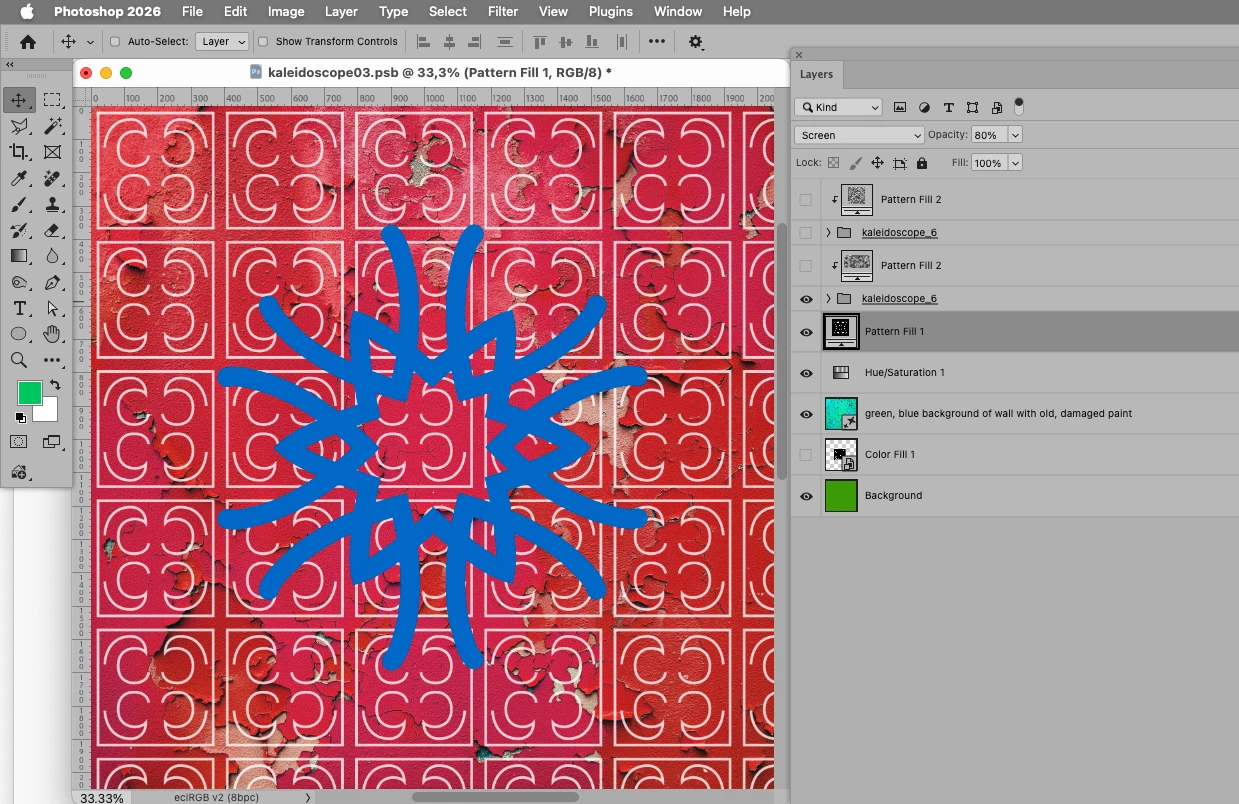Select the Polygonal Lasso tool
This screenshot has width=1239, height=804.
click(19, 126)
